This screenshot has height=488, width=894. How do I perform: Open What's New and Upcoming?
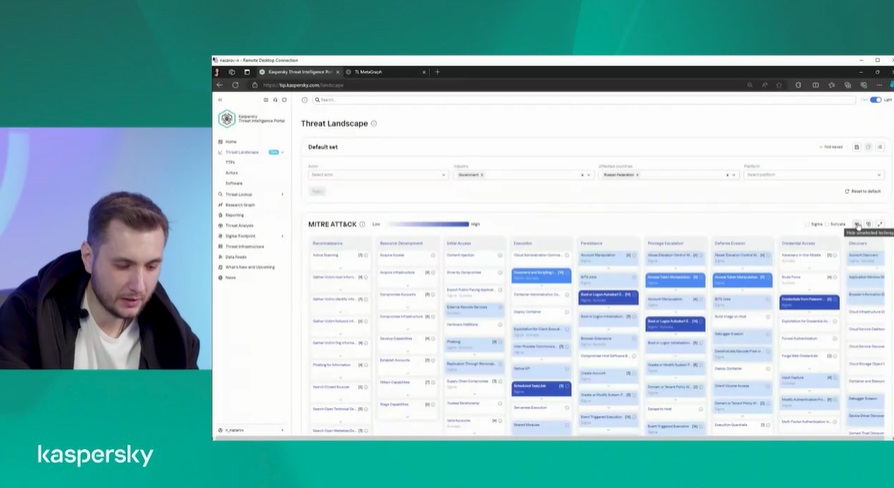(x=250, y=267)
